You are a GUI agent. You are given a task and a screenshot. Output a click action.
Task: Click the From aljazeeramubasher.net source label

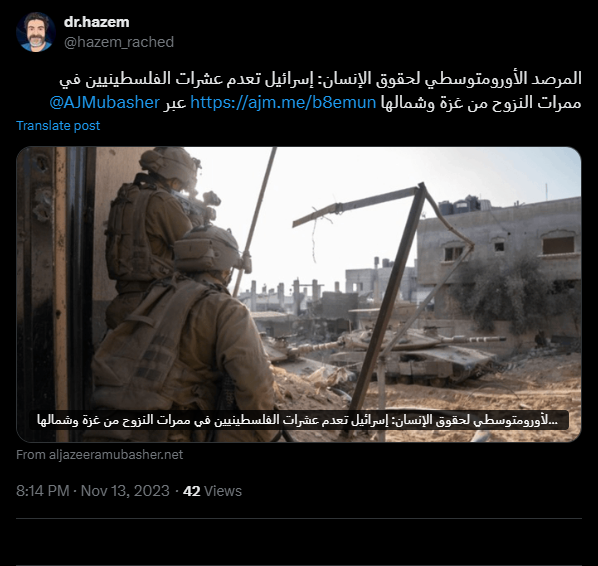tap(100, 455)
